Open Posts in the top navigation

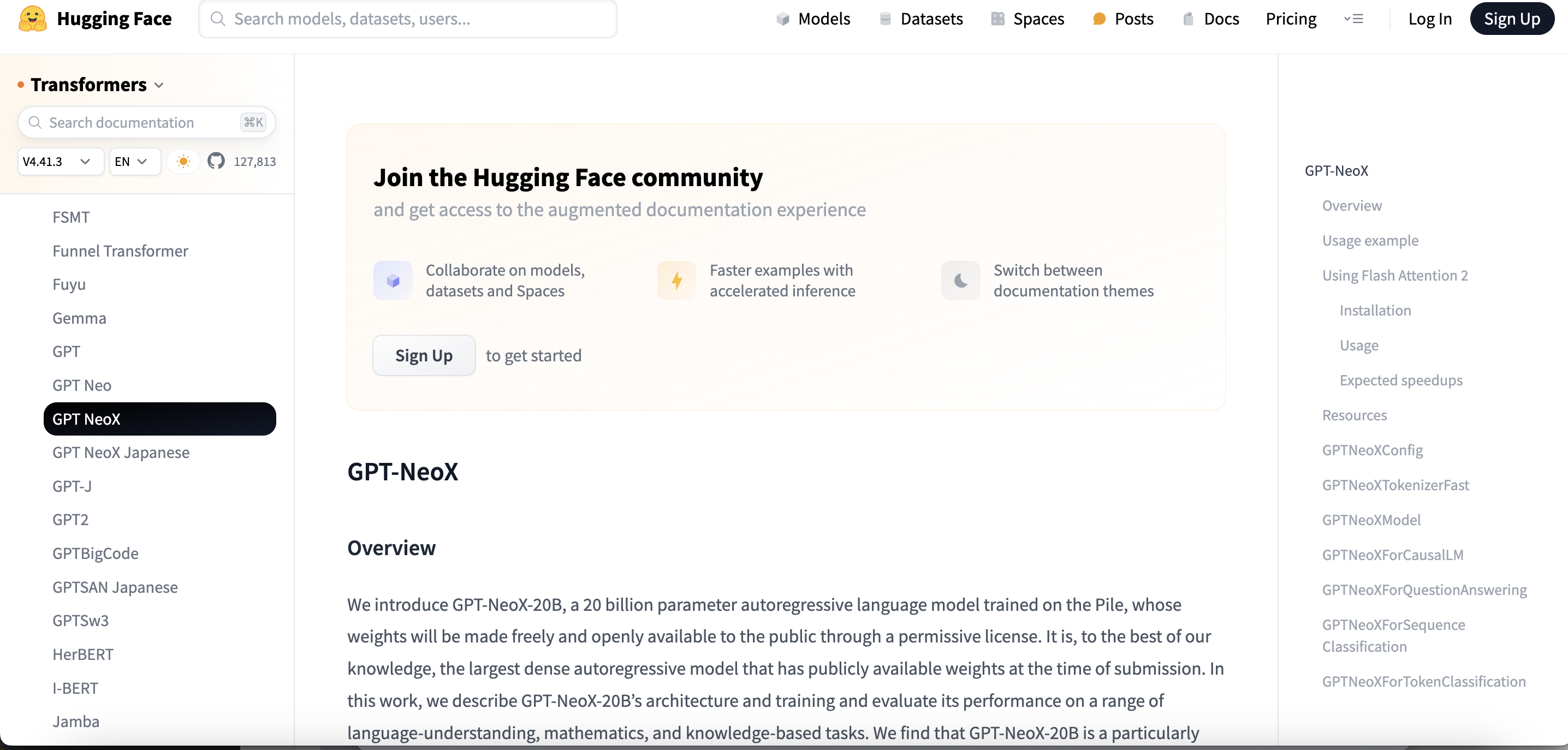pos(1124,19)
